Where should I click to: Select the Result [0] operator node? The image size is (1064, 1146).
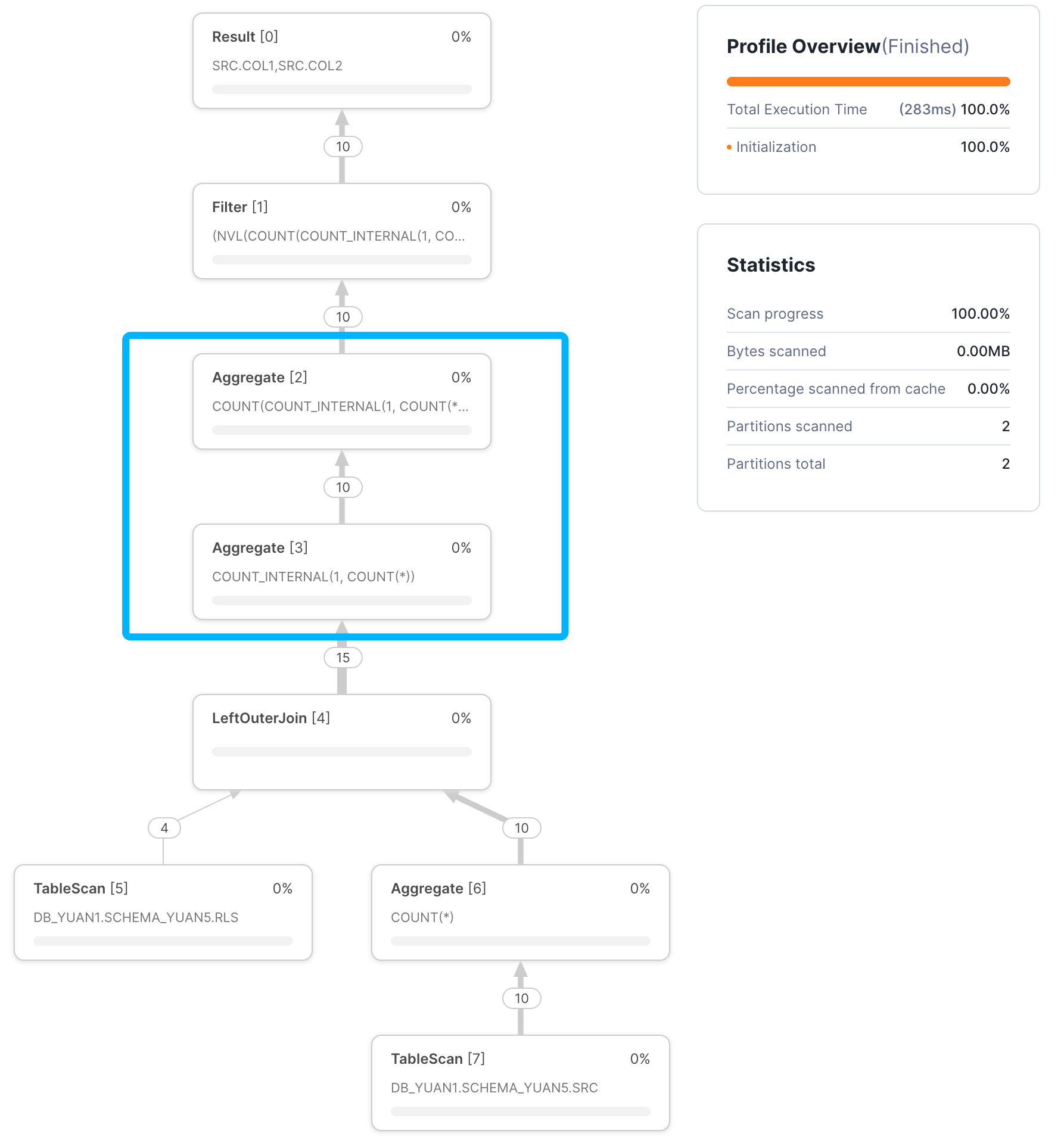click(x=341, y=61)
